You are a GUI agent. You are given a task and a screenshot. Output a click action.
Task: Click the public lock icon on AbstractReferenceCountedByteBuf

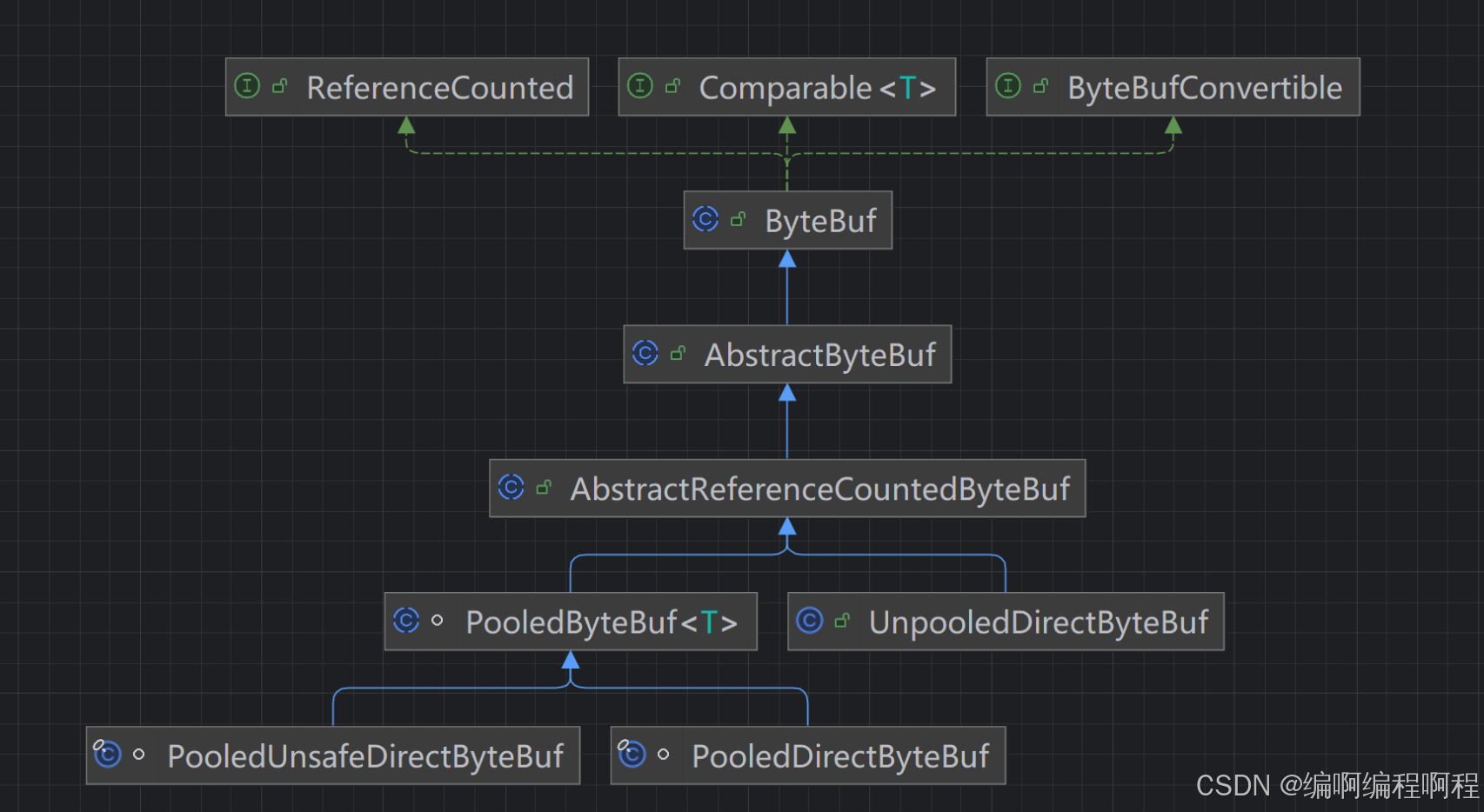[x=545, y=488]
